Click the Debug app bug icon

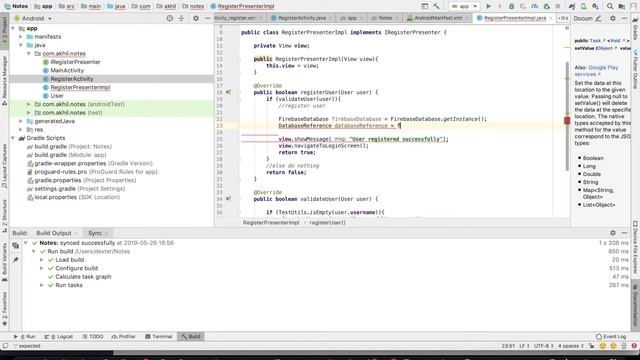tap(511, 6)
